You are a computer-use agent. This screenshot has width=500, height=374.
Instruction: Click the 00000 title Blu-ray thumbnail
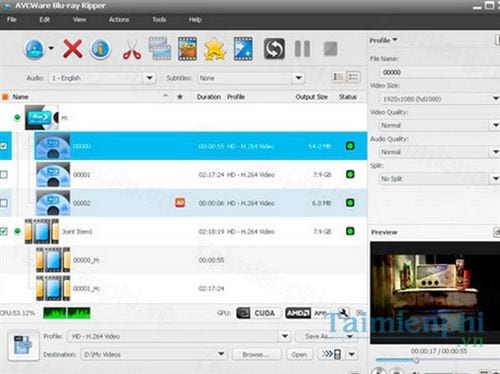[53, 146]
